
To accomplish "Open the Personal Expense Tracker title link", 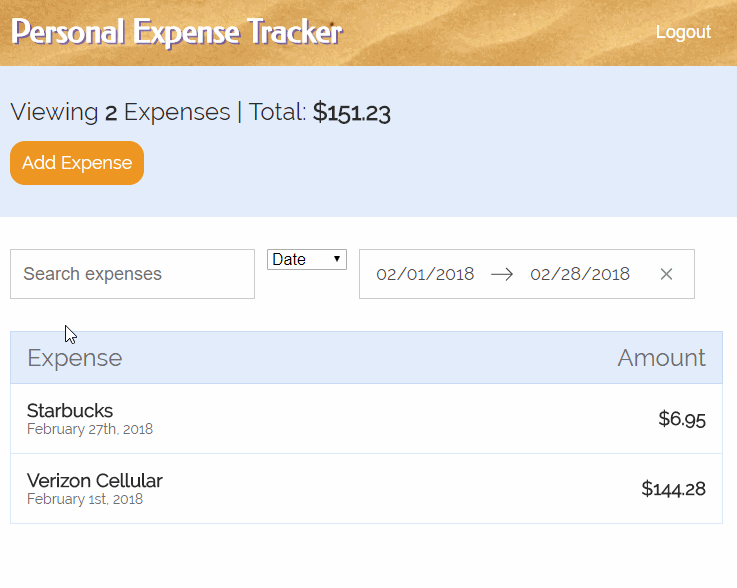I will (177, 32).
